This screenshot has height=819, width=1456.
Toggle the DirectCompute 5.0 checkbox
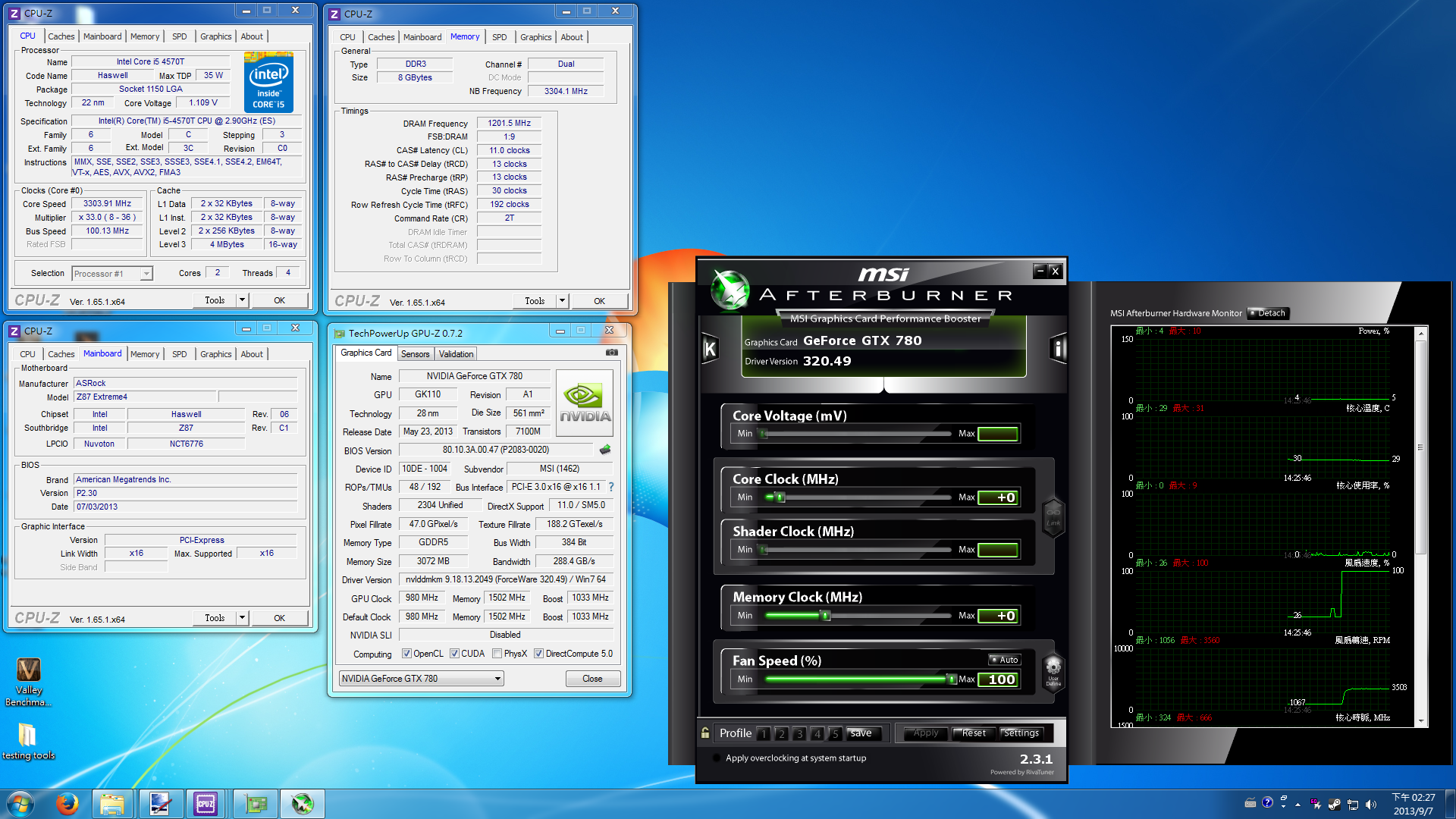pyautogui.click(x=538, y=654)
